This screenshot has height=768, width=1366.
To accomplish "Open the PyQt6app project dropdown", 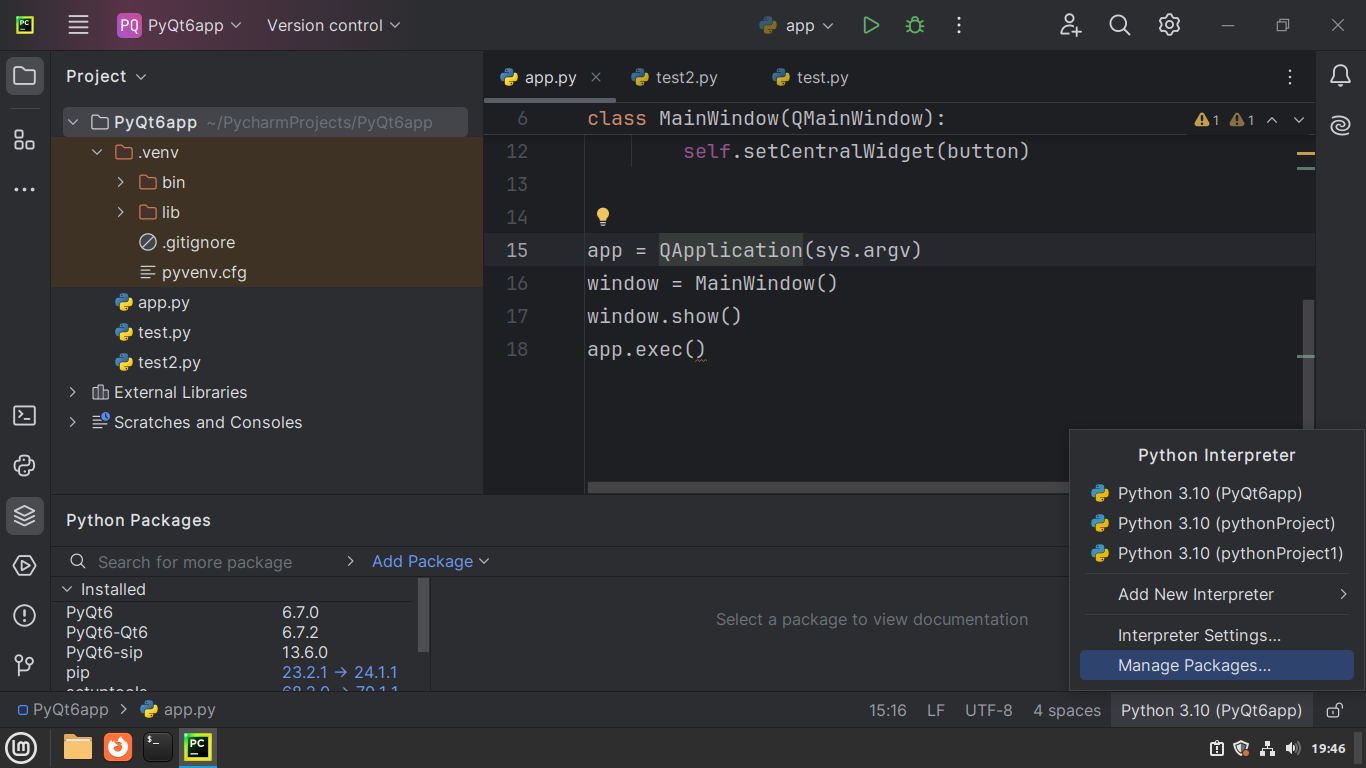I will 180,25.
